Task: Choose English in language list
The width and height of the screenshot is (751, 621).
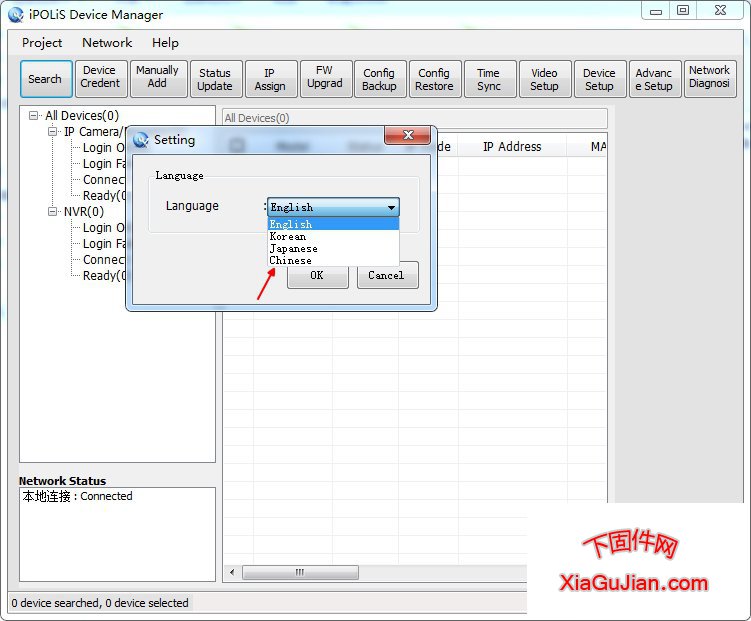Action: (x=333, y=224)
